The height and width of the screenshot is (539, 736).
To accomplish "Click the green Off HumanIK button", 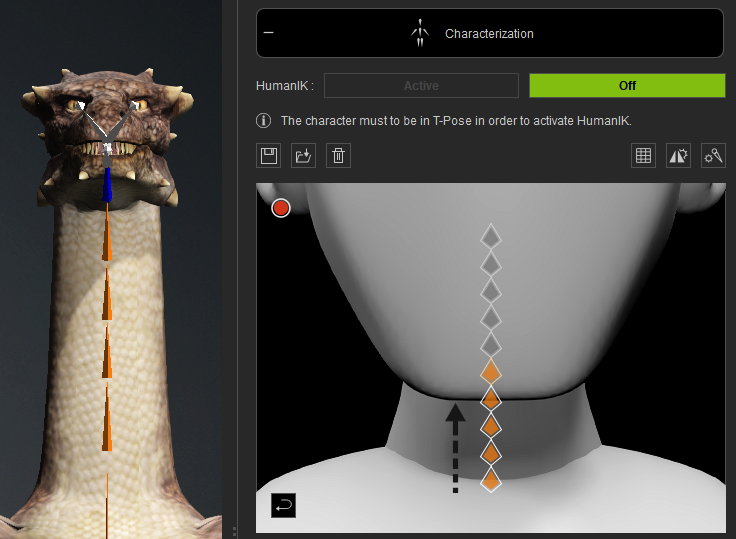I will (627, 85).
